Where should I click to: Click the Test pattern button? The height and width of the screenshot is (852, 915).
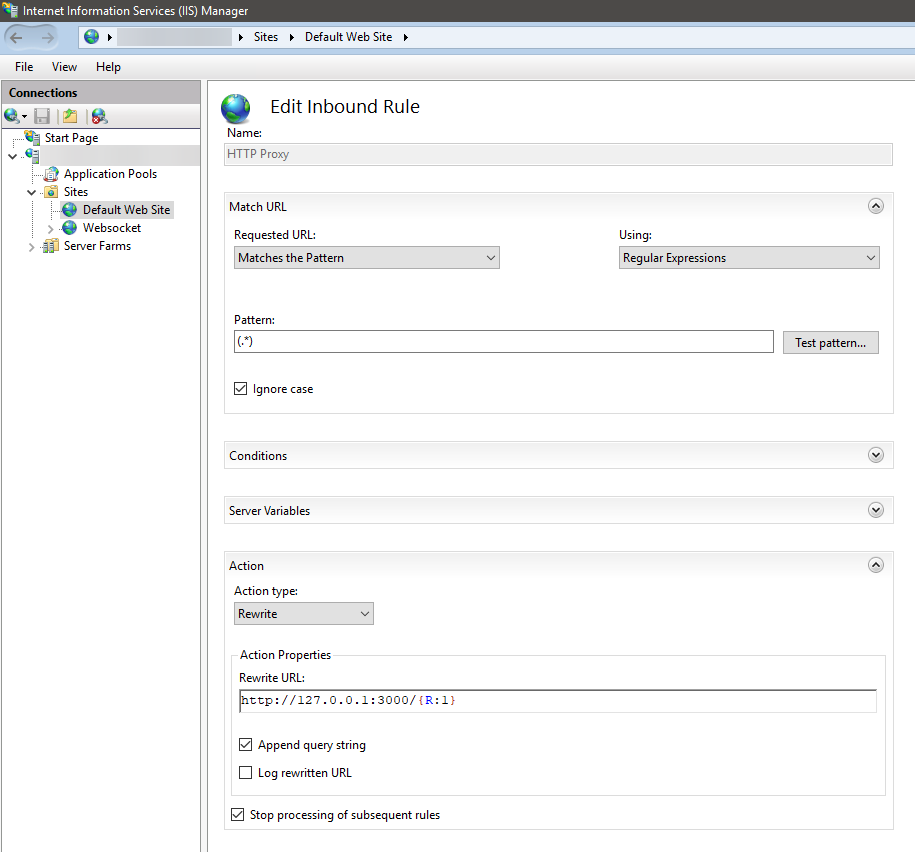pyautogui.click(x=830, y=342)
